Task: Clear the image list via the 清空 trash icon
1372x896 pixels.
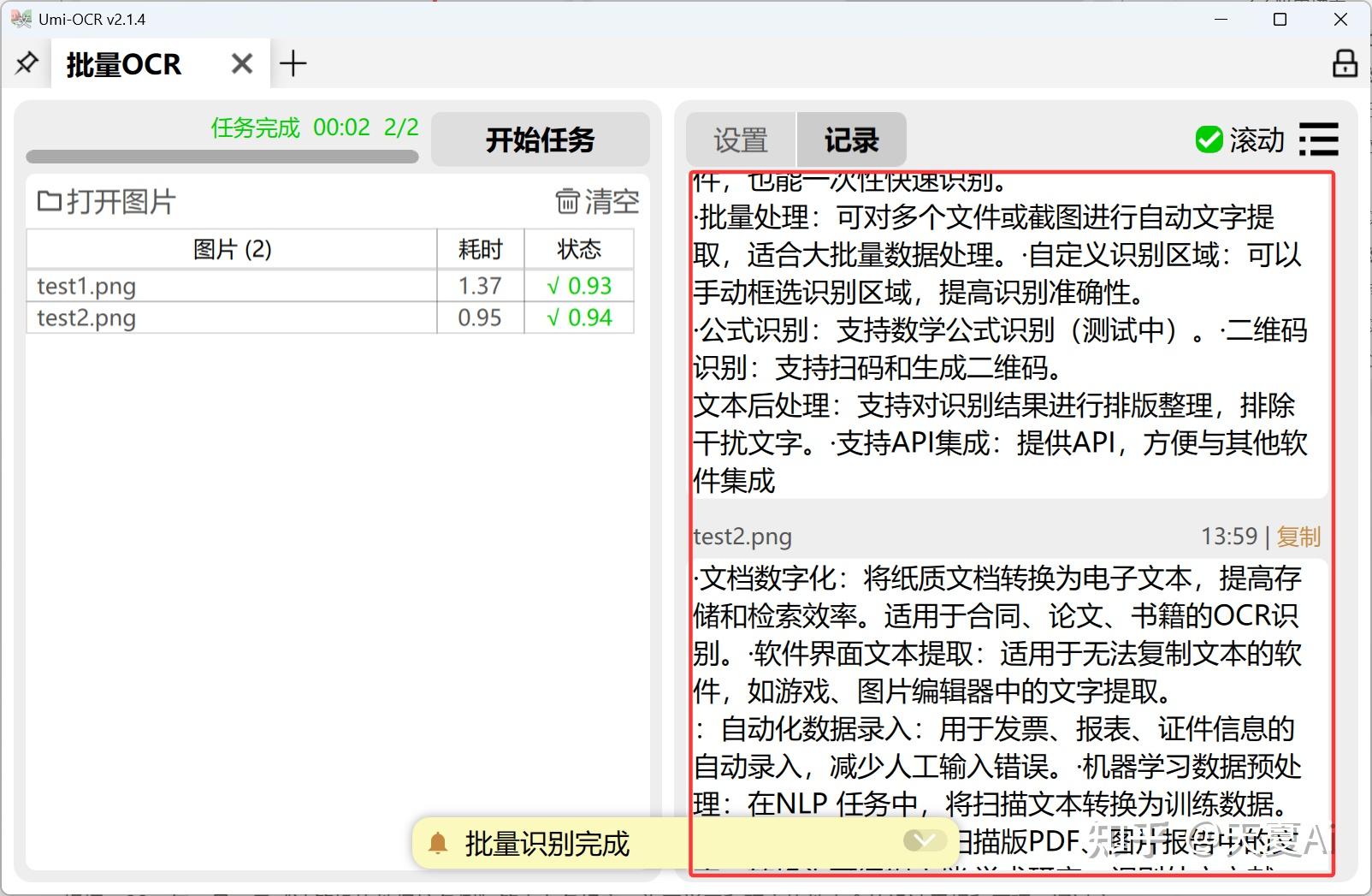Action: point(568,202)
